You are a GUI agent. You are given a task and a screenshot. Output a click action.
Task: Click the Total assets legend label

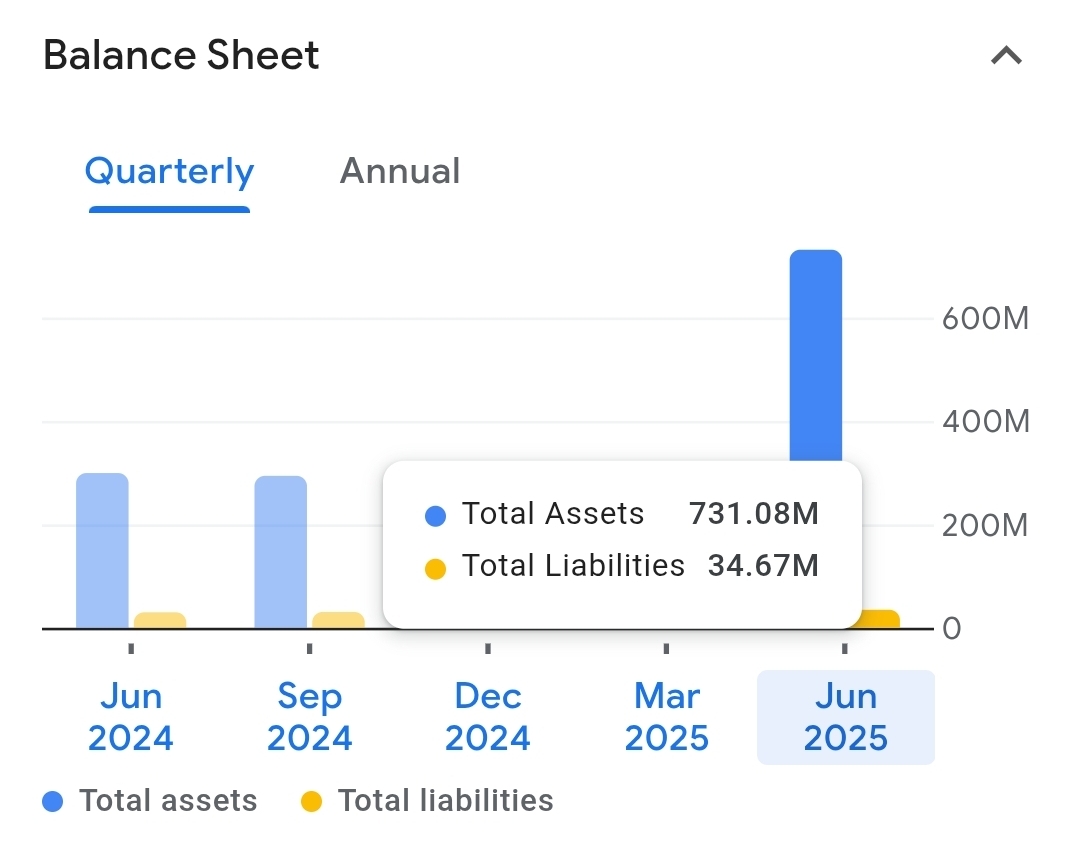(x=168, y=801)
